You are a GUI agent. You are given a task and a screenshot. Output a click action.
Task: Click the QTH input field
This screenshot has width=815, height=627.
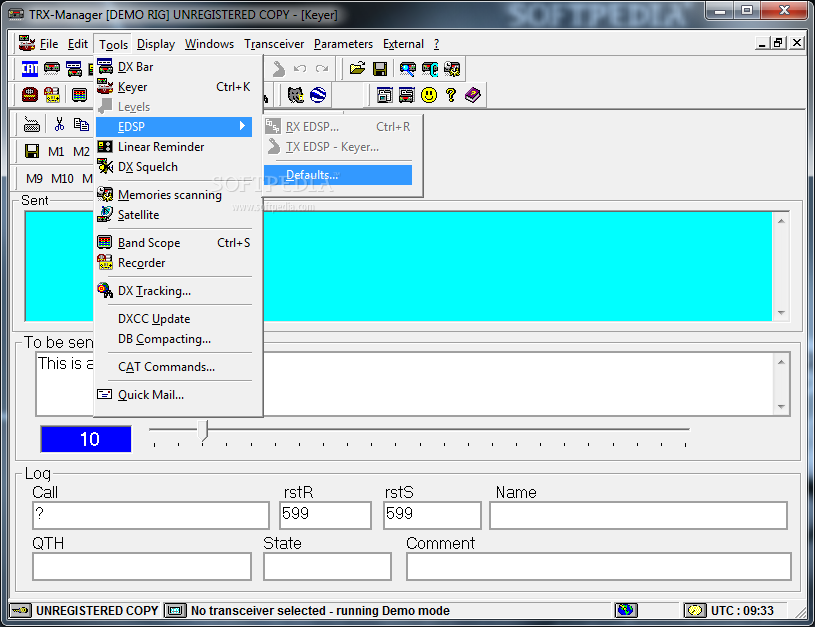142,566
